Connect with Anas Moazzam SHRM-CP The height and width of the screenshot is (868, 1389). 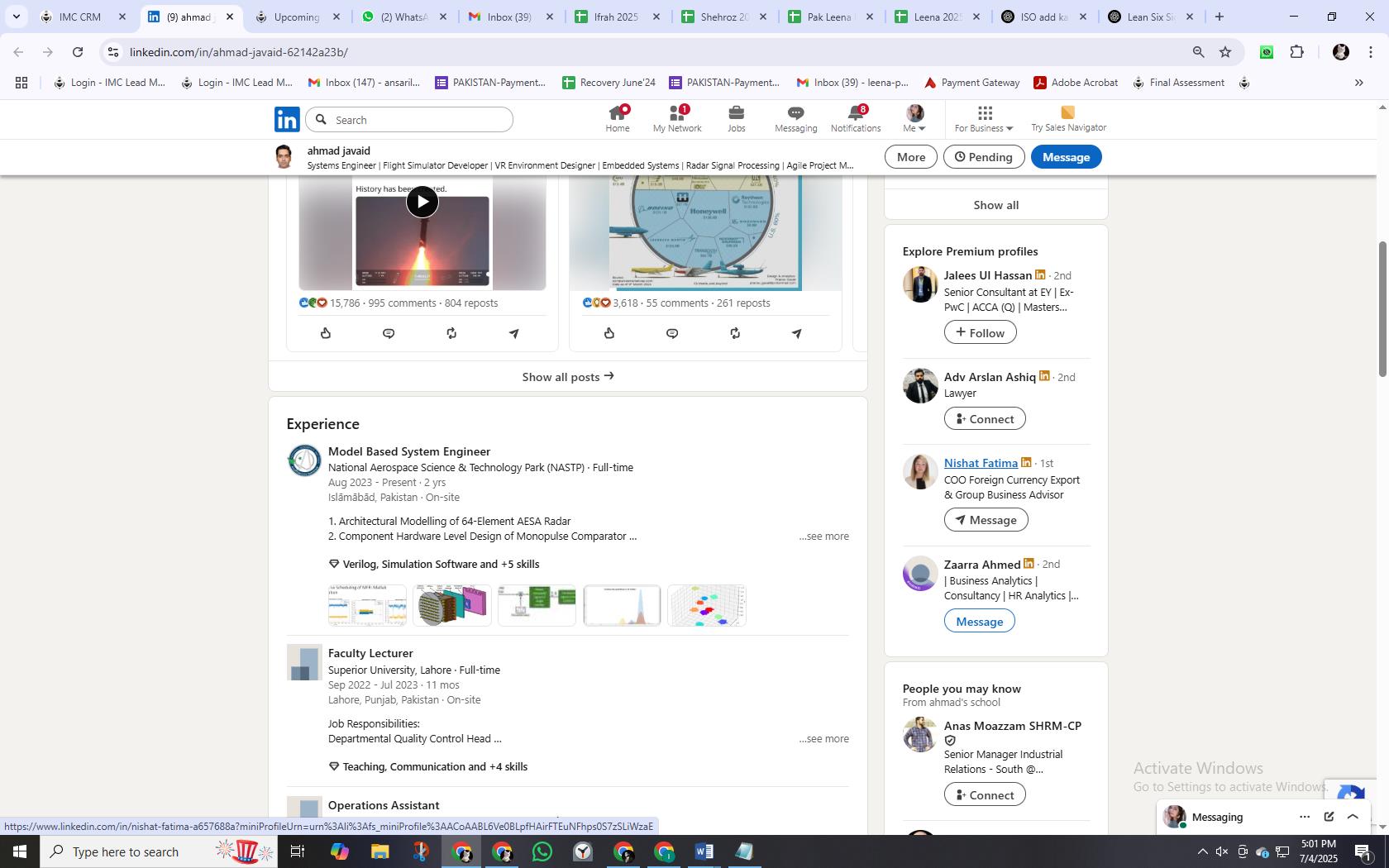pos(985,795)
